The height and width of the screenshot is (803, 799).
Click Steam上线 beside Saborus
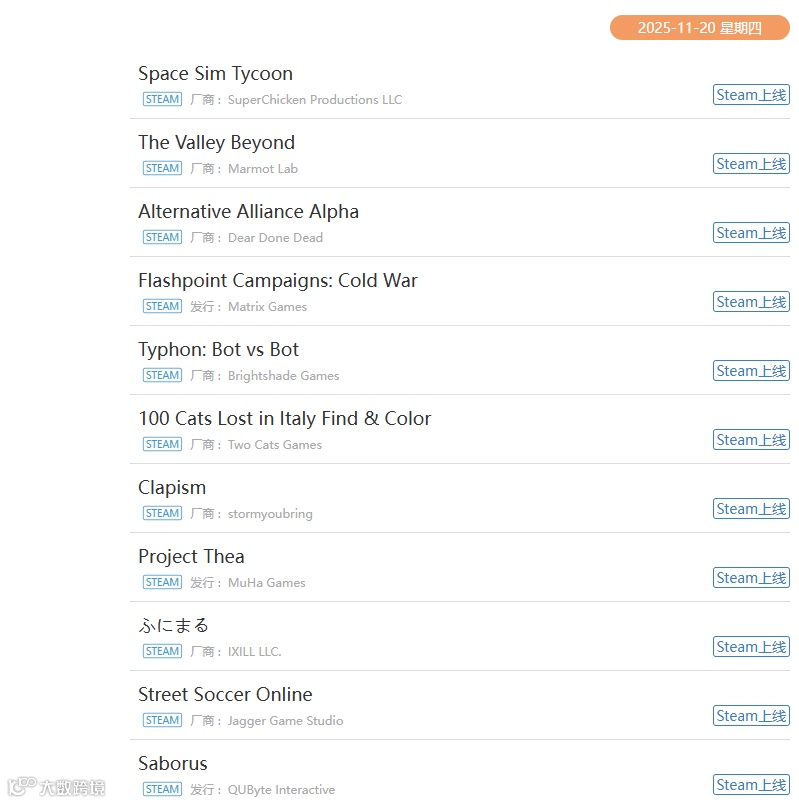(751, 785)
